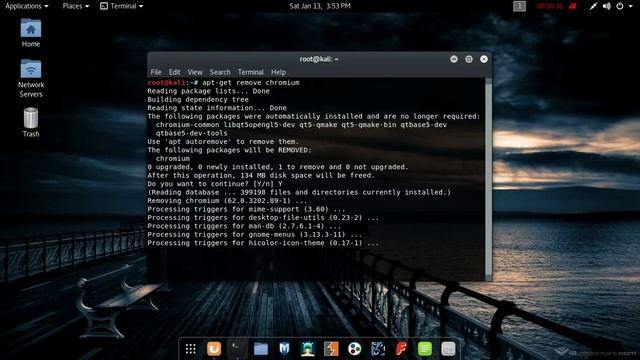Open the Trash desktop icon
640x360 pixels.
31,122
